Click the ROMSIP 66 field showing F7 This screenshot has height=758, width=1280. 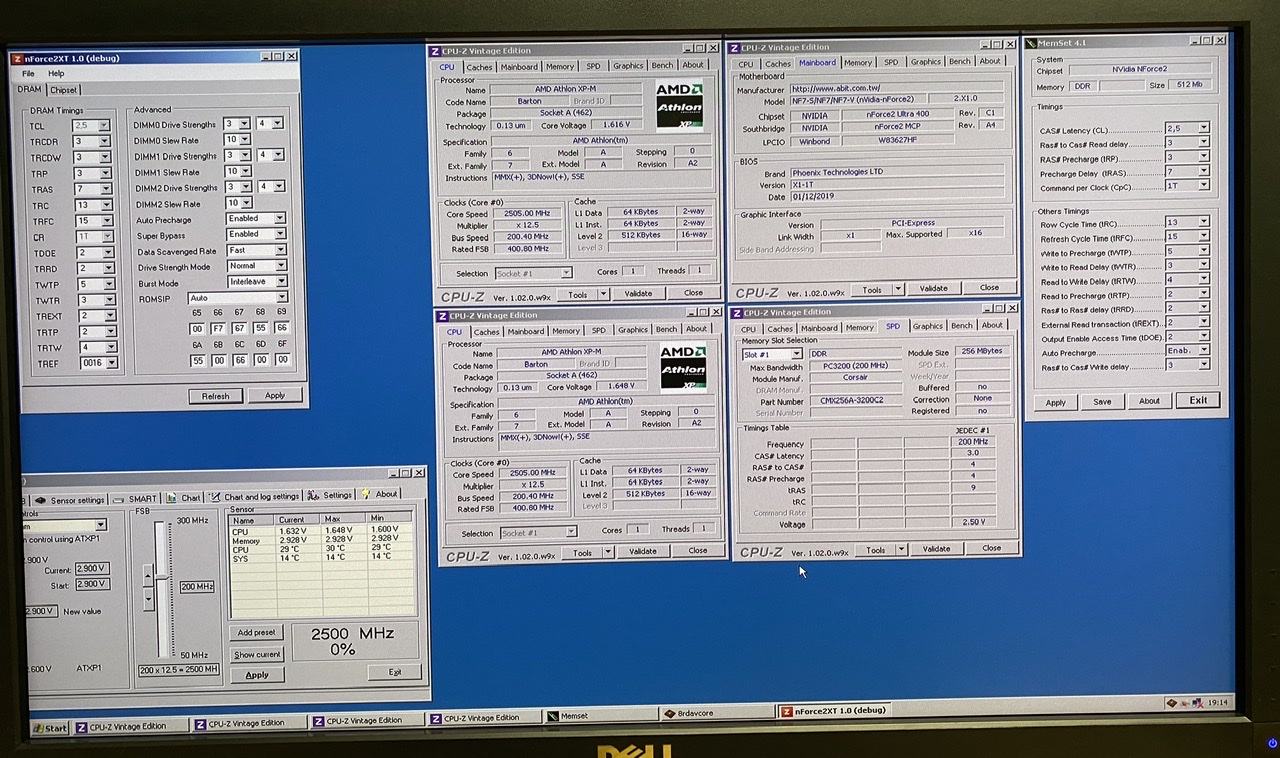(217, 328)
